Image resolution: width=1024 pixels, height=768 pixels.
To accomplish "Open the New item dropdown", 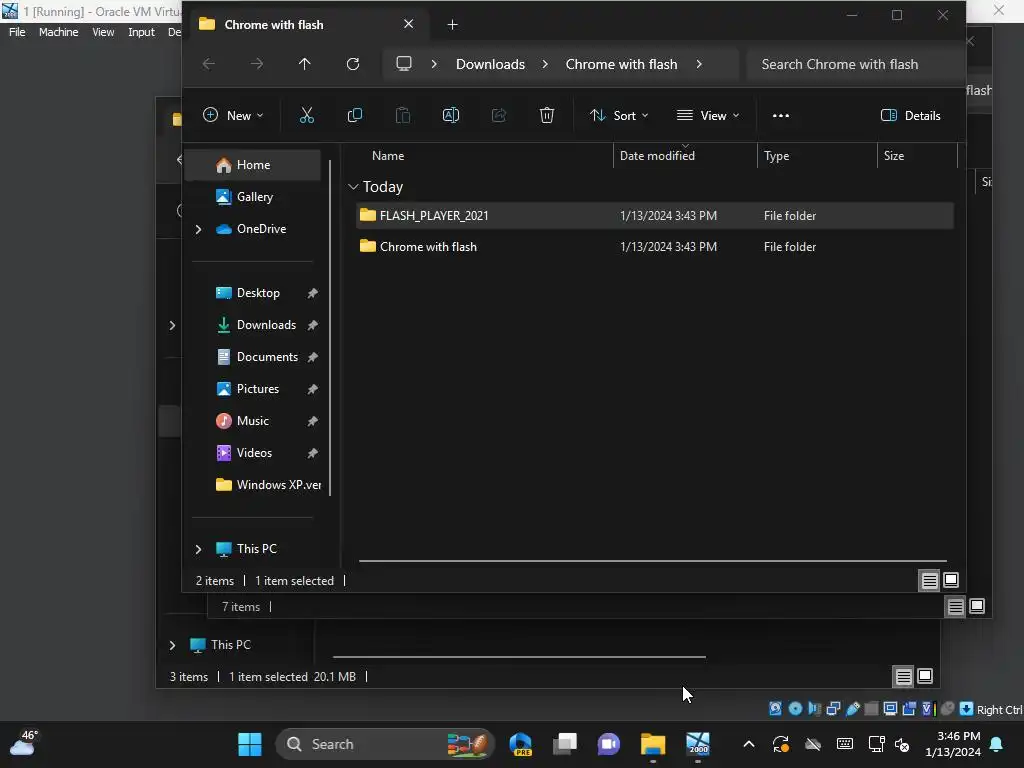I will click(232, 116).
